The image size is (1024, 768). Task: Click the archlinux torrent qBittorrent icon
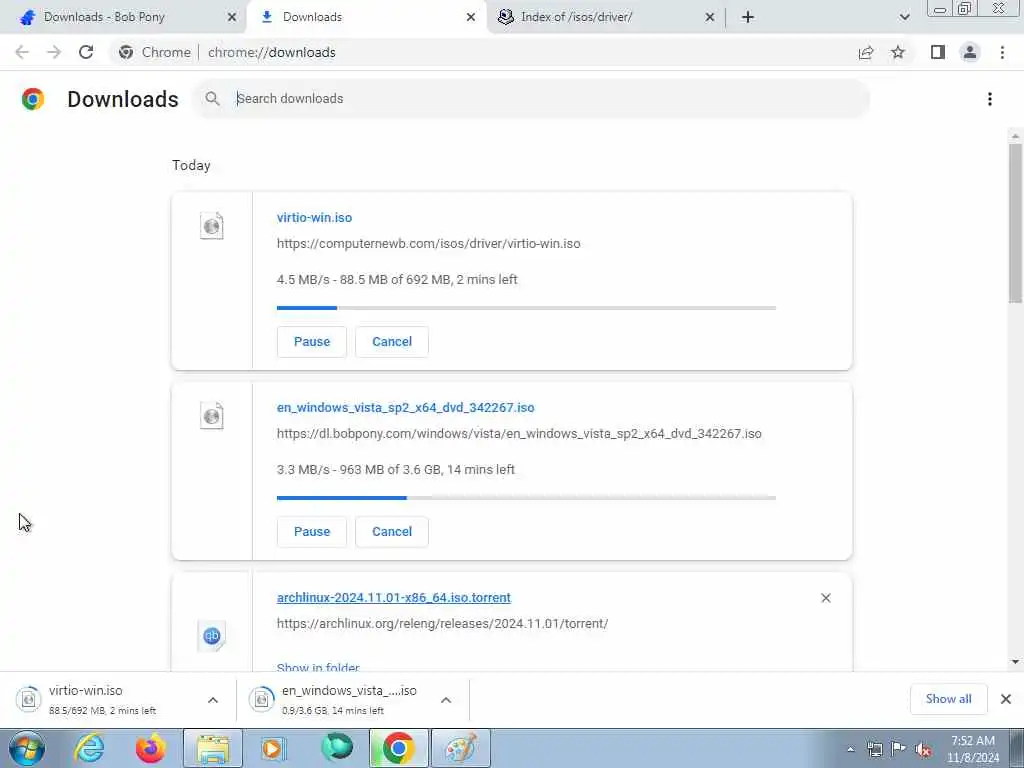tap(212, 635)
